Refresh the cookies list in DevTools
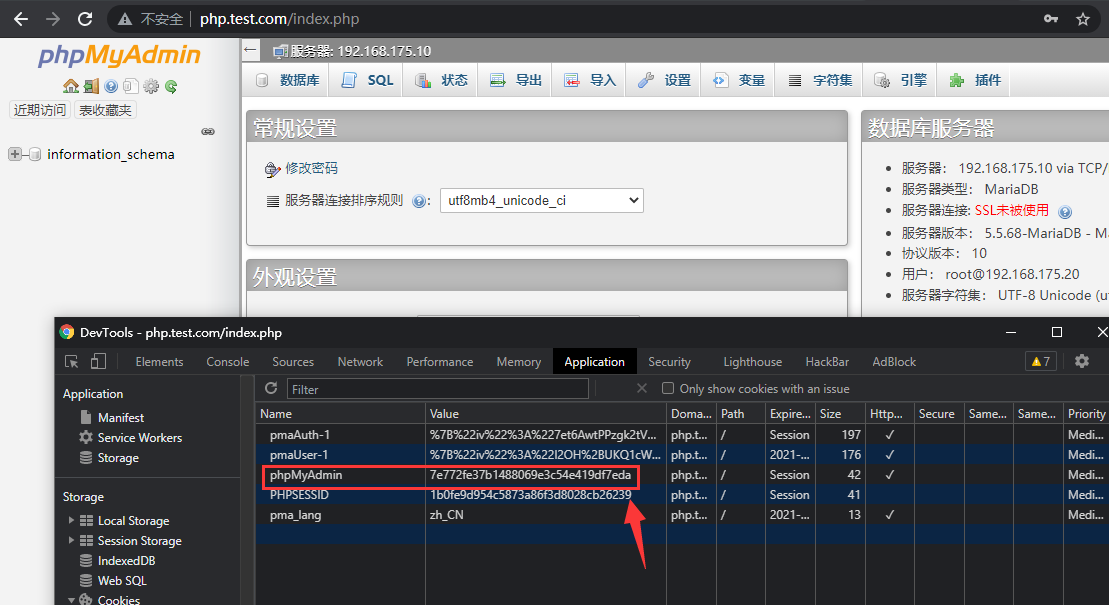Viewport: 1109px width, 605px height. click(271, 388)
